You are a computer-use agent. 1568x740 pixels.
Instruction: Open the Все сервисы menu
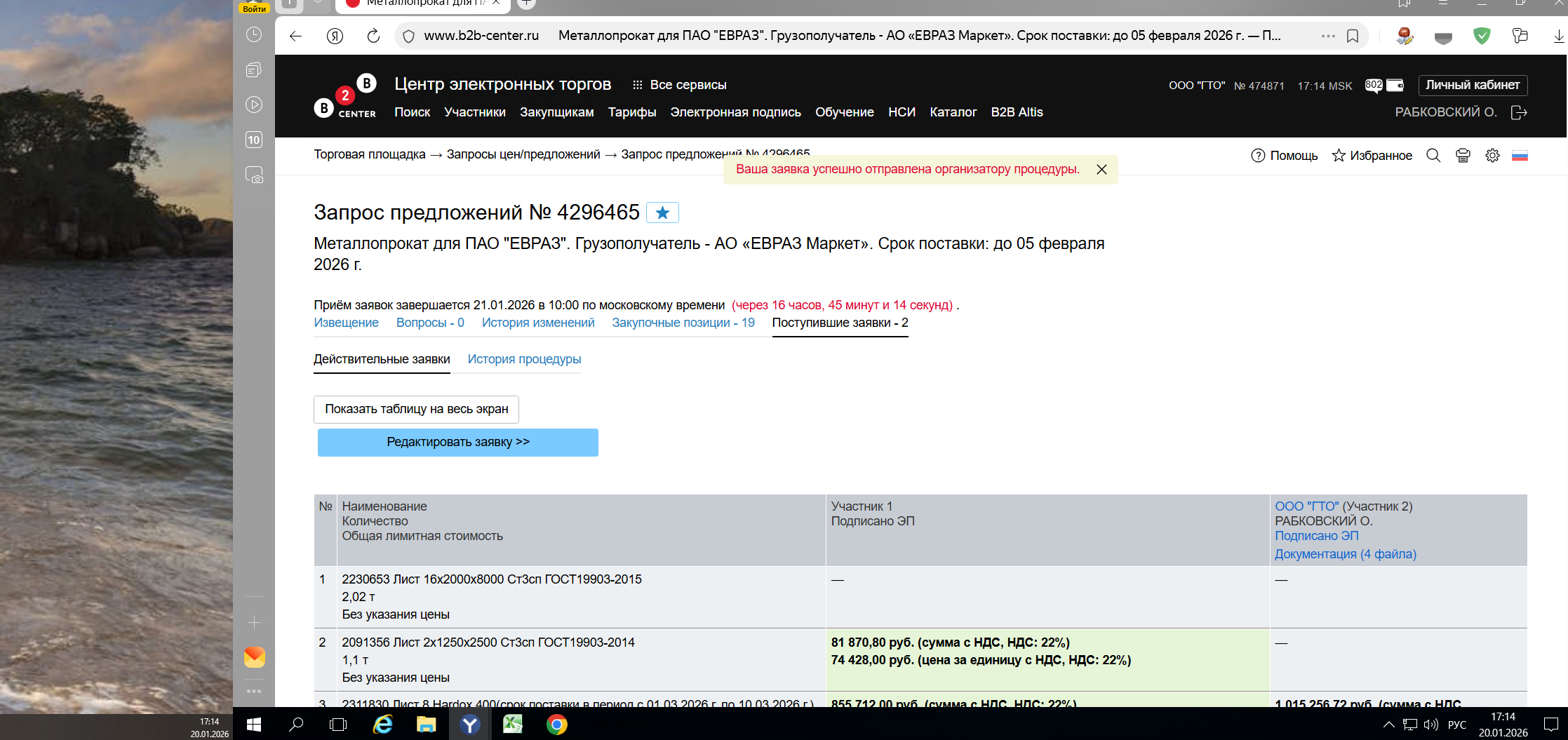click(x=679, y=85)
